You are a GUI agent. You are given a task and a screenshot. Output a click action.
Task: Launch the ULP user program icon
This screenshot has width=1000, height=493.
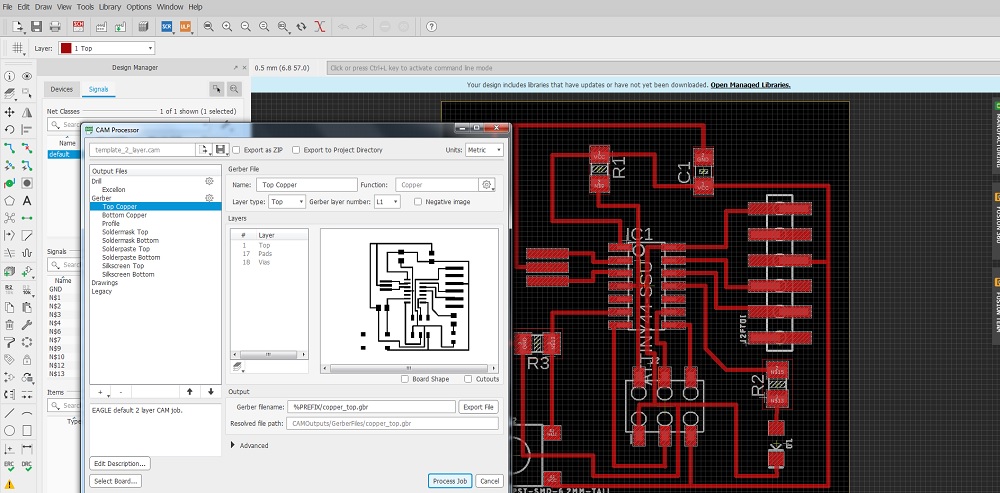[x=185, y=24]
